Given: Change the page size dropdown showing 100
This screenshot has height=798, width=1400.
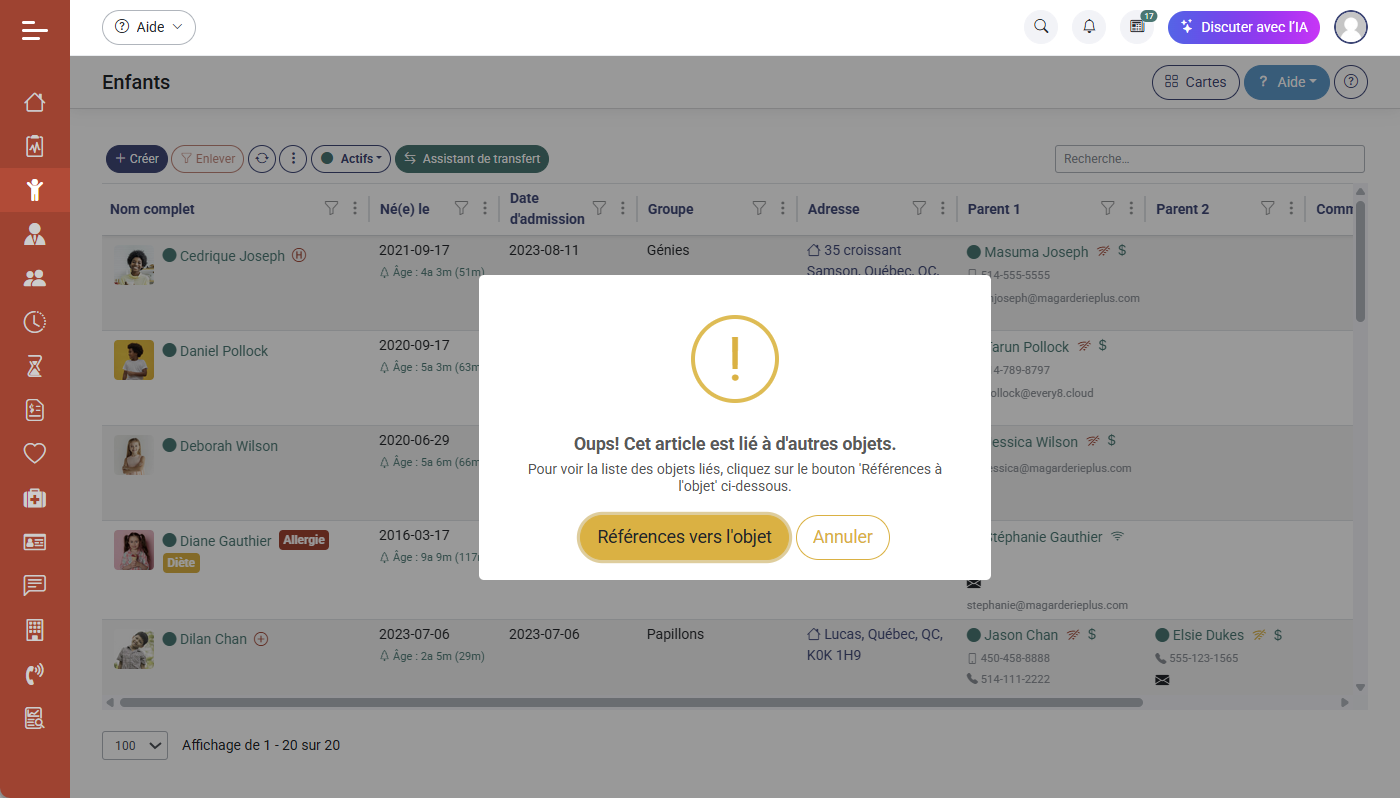Looking at the screenshot, I should point(135,745).
